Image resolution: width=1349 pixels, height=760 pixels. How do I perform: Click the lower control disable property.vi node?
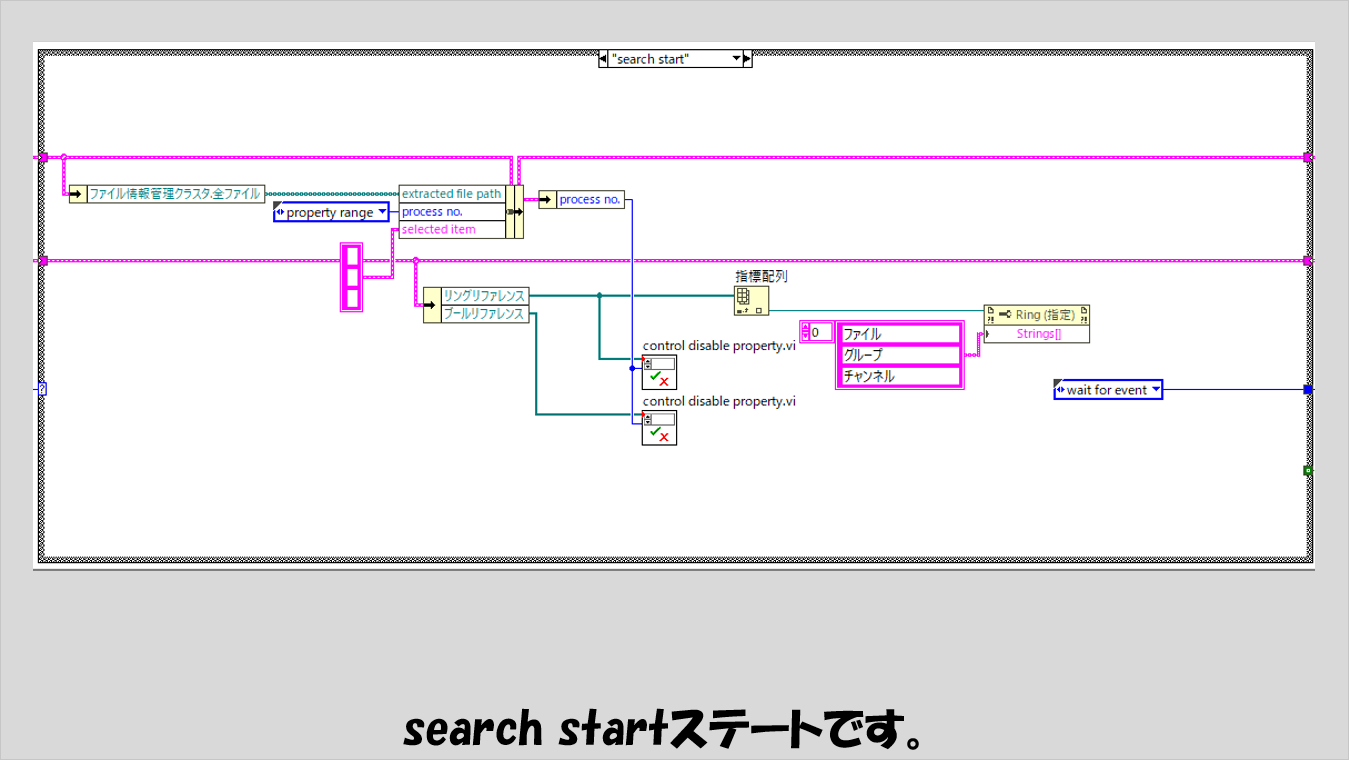point(659,427)
